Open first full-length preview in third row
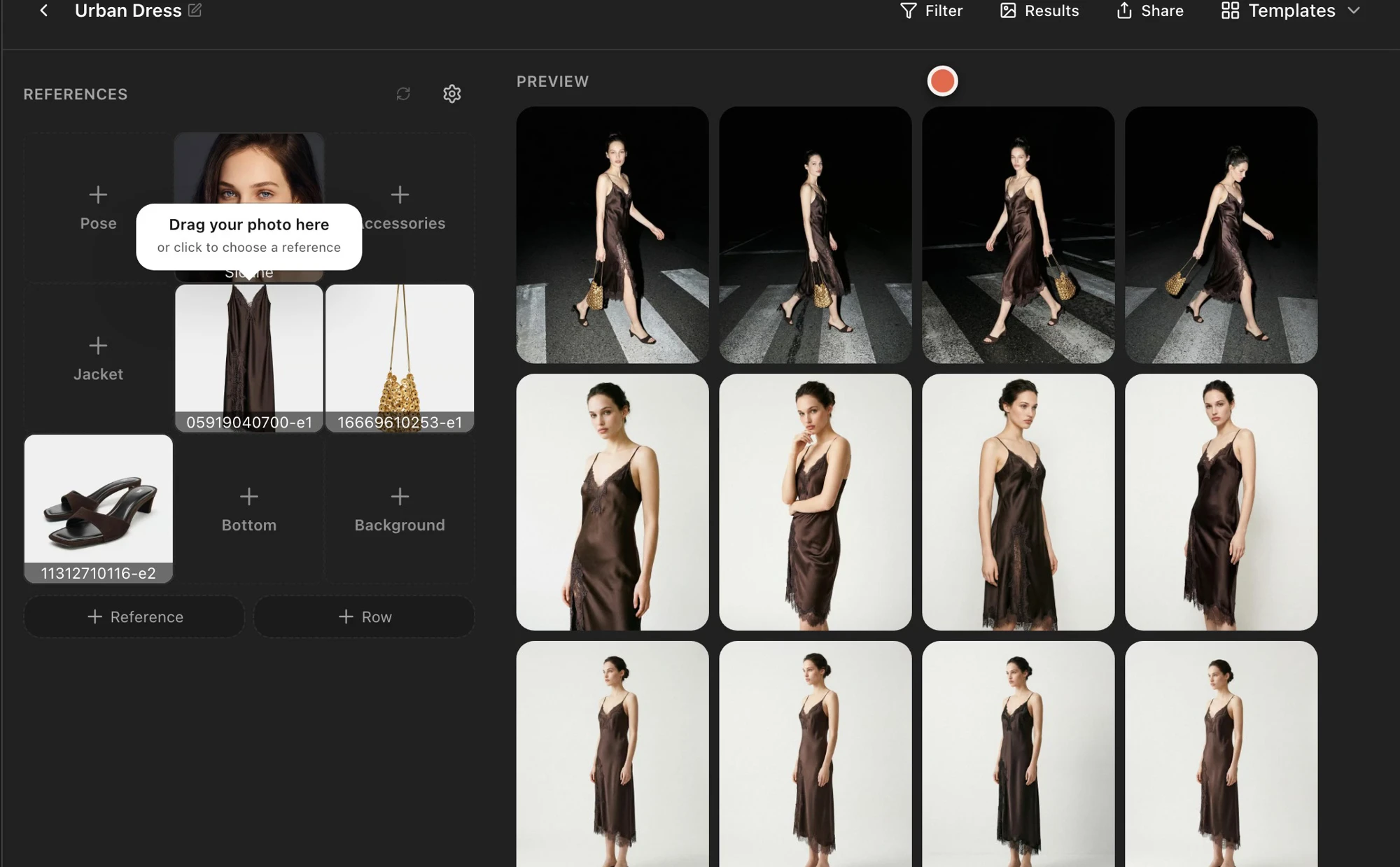This screenshot has width=1400, height=867. pyautogui.click(x=612, y=754)
